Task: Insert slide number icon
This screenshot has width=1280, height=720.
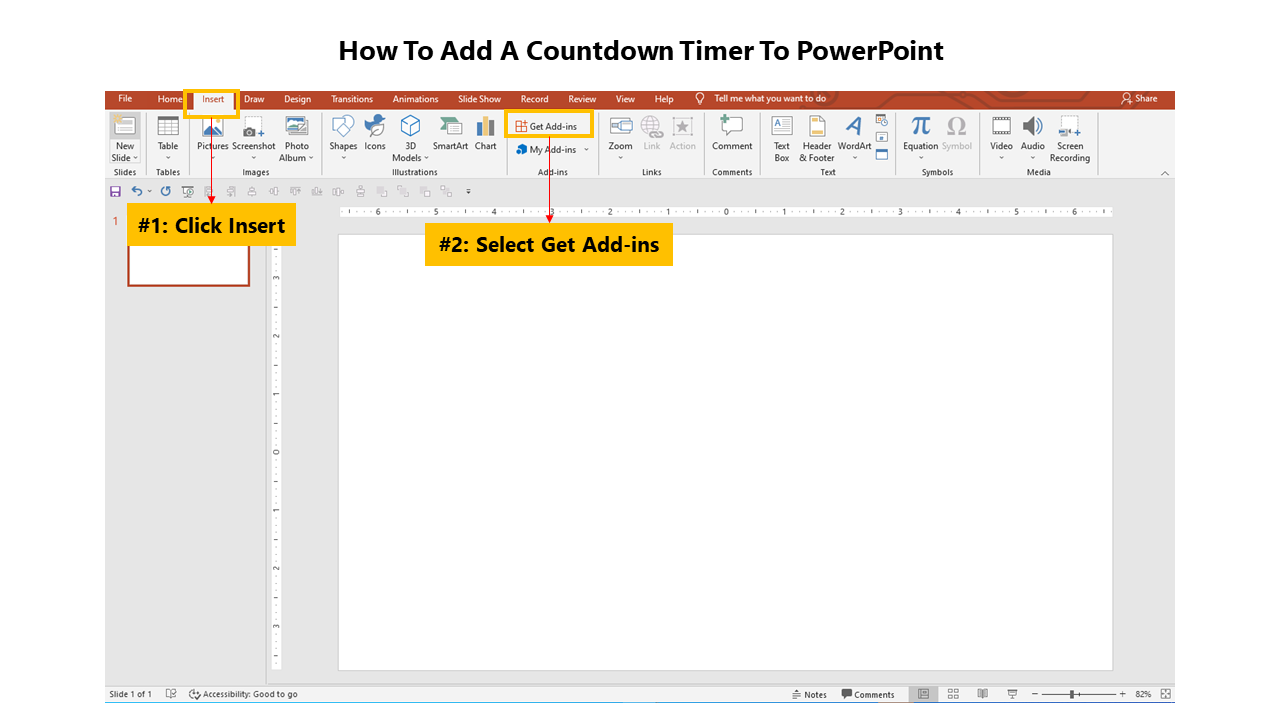Action: point(881,137)
